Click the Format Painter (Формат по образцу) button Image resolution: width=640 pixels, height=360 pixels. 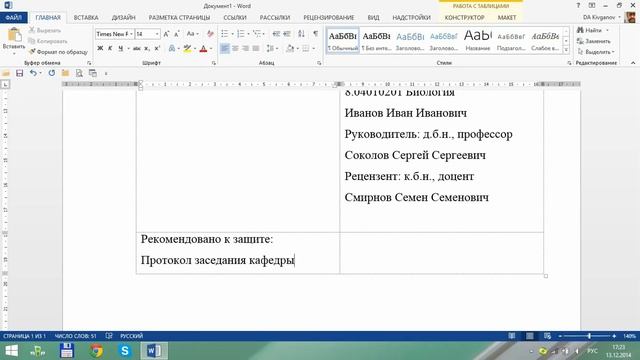coord(58,52)
